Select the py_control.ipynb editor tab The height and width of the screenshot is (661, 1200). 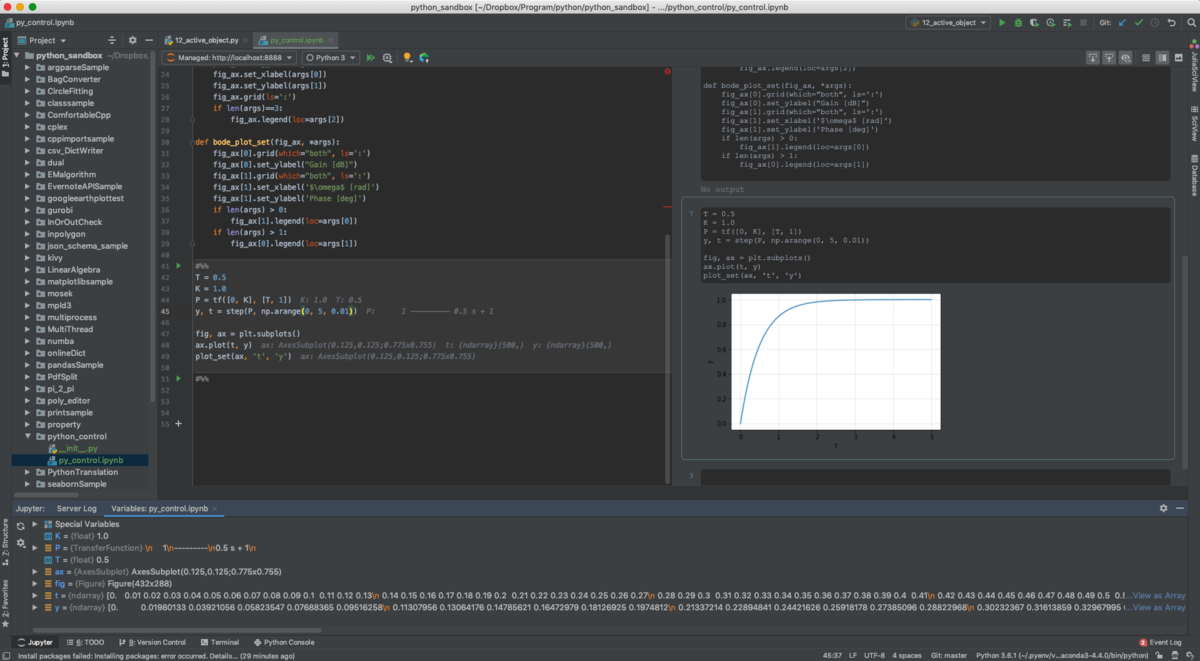click(x=297, y=40)
